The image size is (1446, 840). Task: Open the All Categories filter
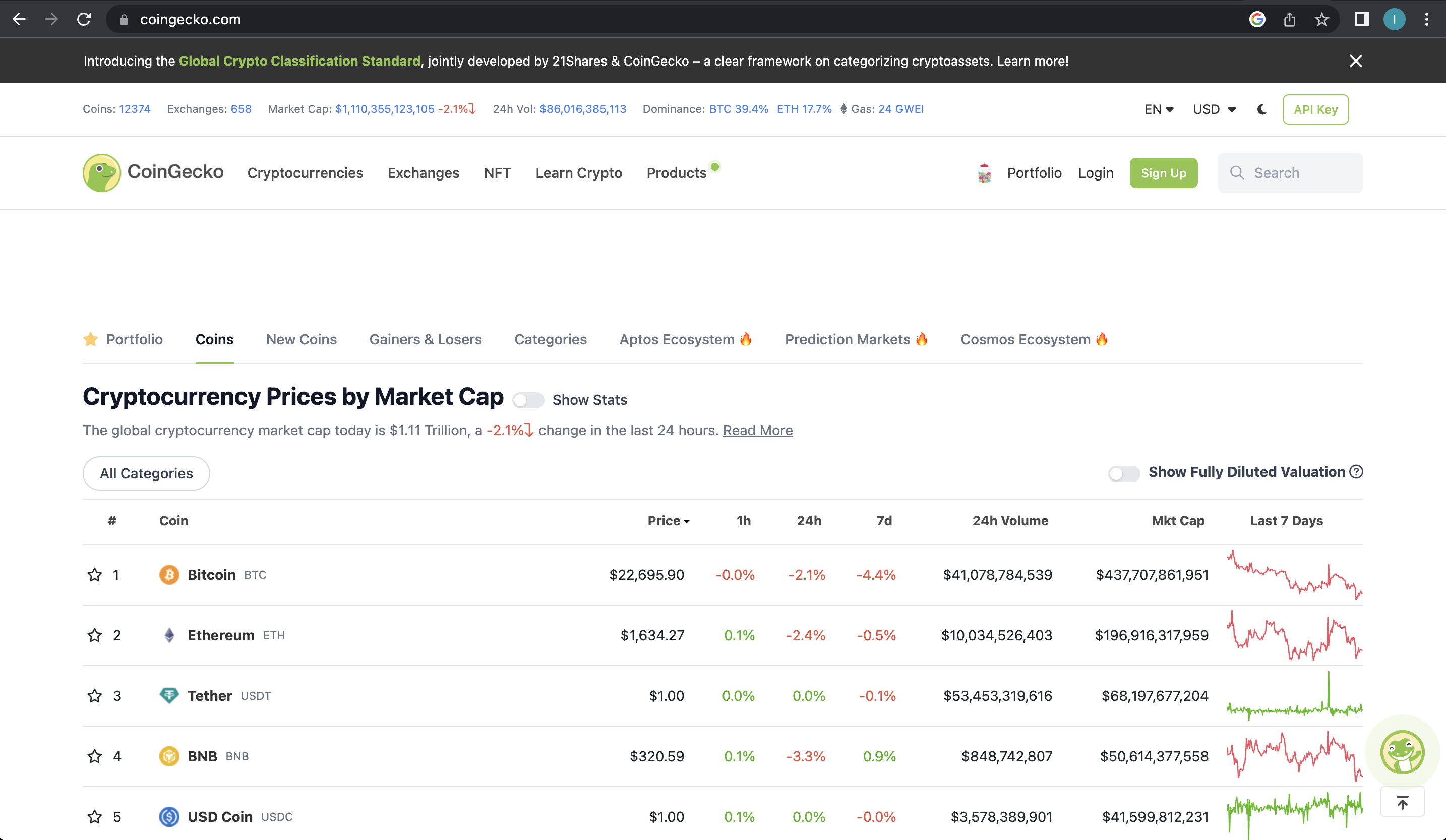click(x=146, y=473)
